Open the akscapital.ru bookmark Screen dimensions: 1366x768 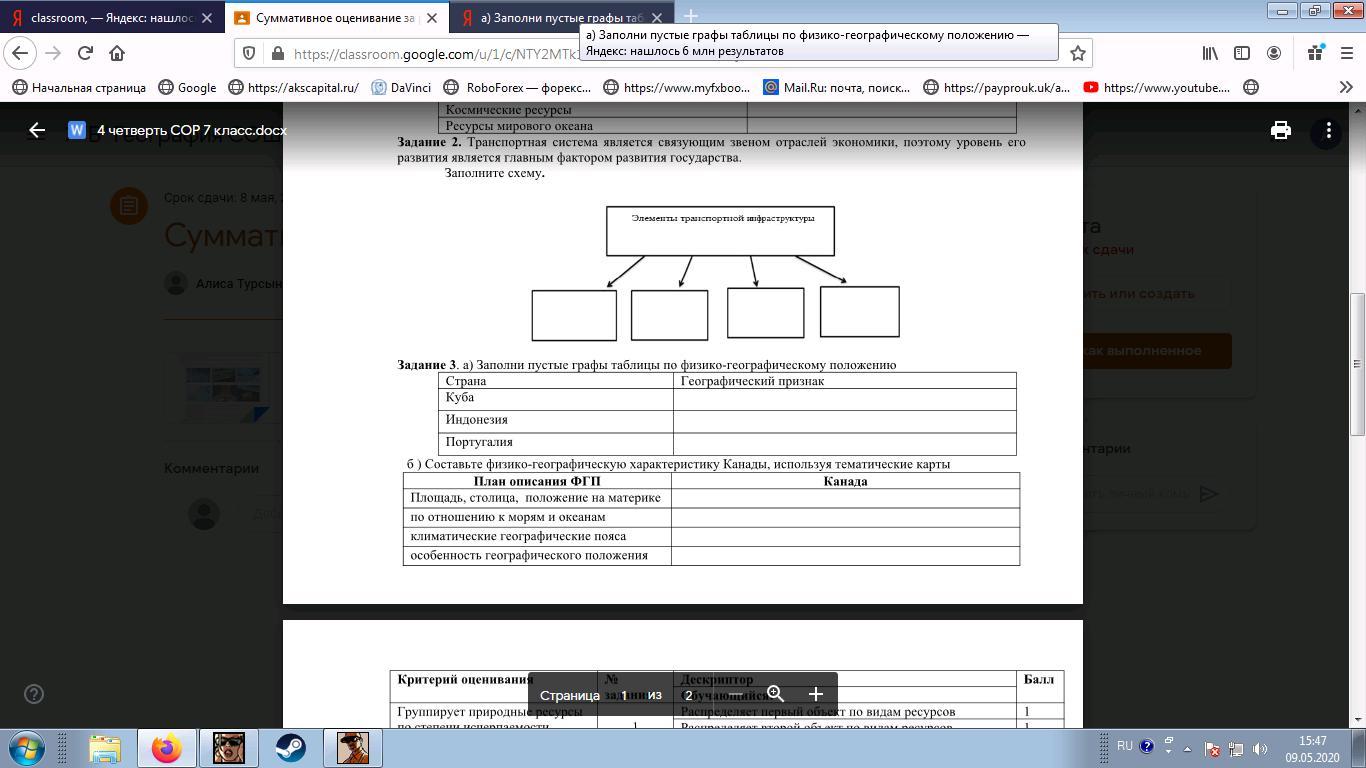[x=293, y=87]
